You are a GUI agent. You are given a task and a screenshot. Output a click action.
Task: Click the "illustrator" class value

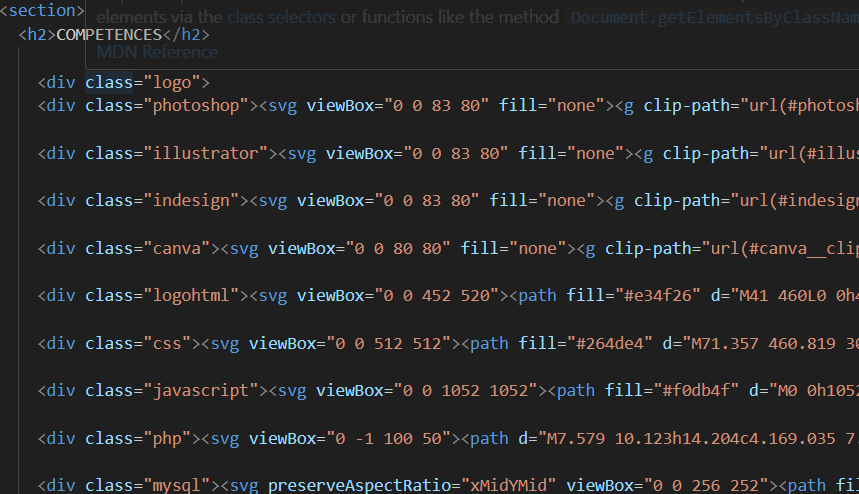coord(206,153)
